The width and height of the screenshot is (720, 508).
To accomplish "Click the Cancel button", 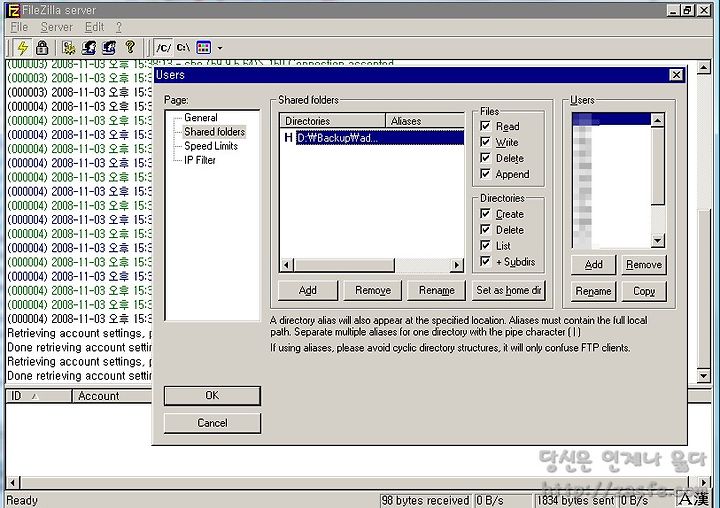I will point(212,423).
